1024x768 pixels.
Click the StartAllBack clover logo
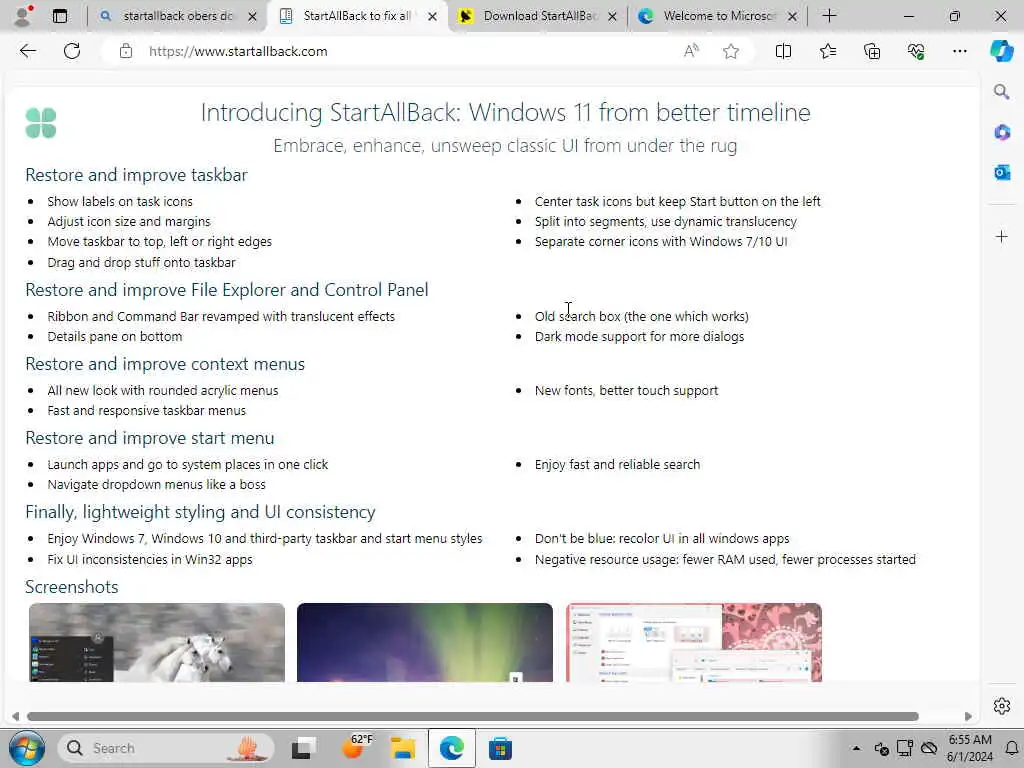(41, 123)
